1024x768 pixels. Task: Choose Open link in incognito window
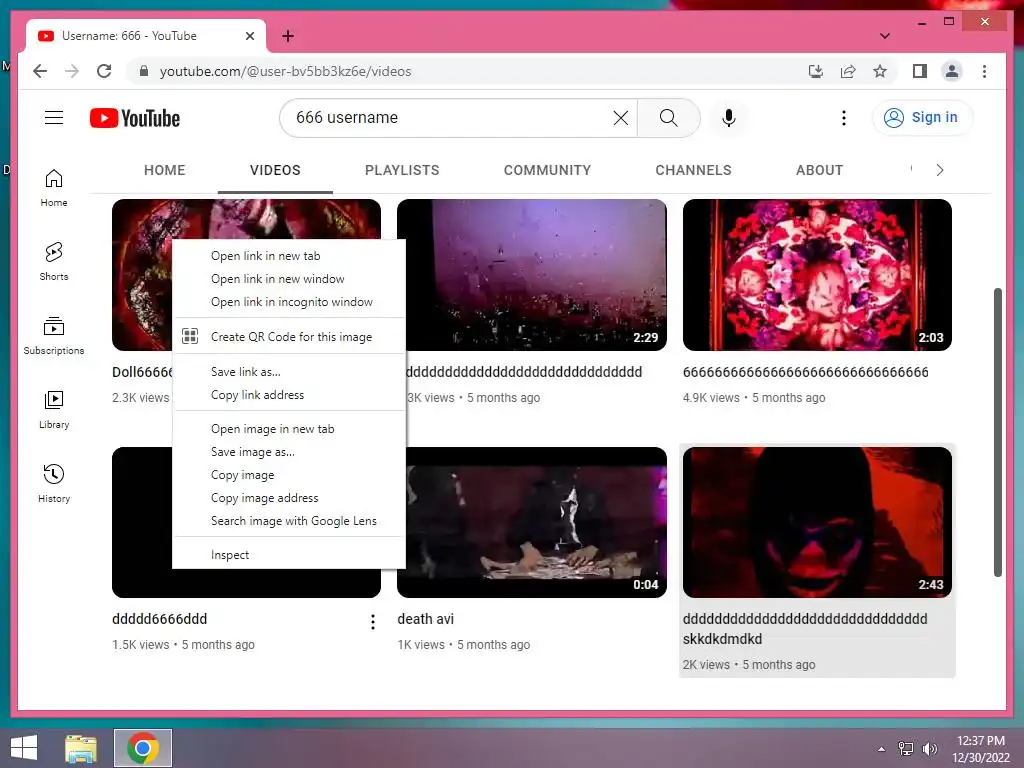(x=289, y=302)
